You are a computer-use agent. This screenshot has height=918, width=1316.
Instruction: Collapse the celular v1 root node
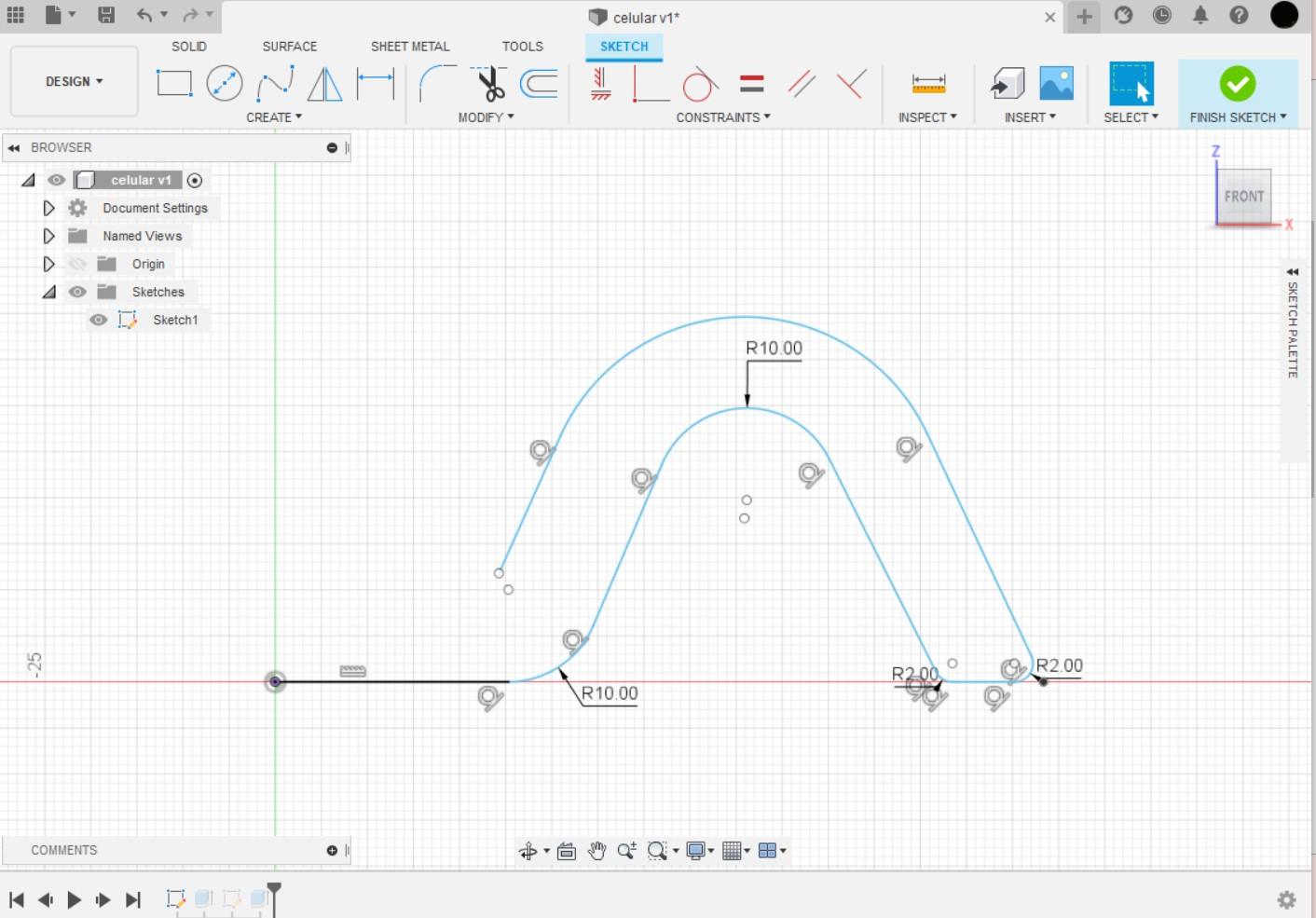pyautogui.click(x=28, y=180)
